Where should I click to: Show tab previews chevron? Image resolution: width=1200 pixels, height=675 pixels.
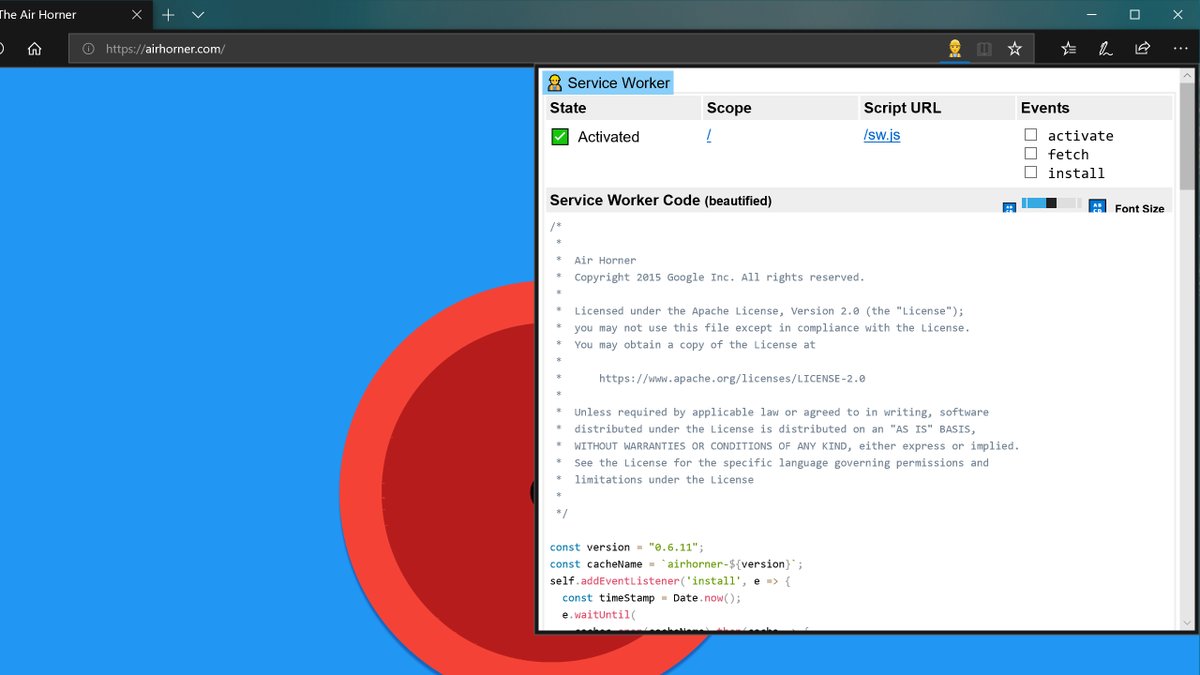pos(198,15)
